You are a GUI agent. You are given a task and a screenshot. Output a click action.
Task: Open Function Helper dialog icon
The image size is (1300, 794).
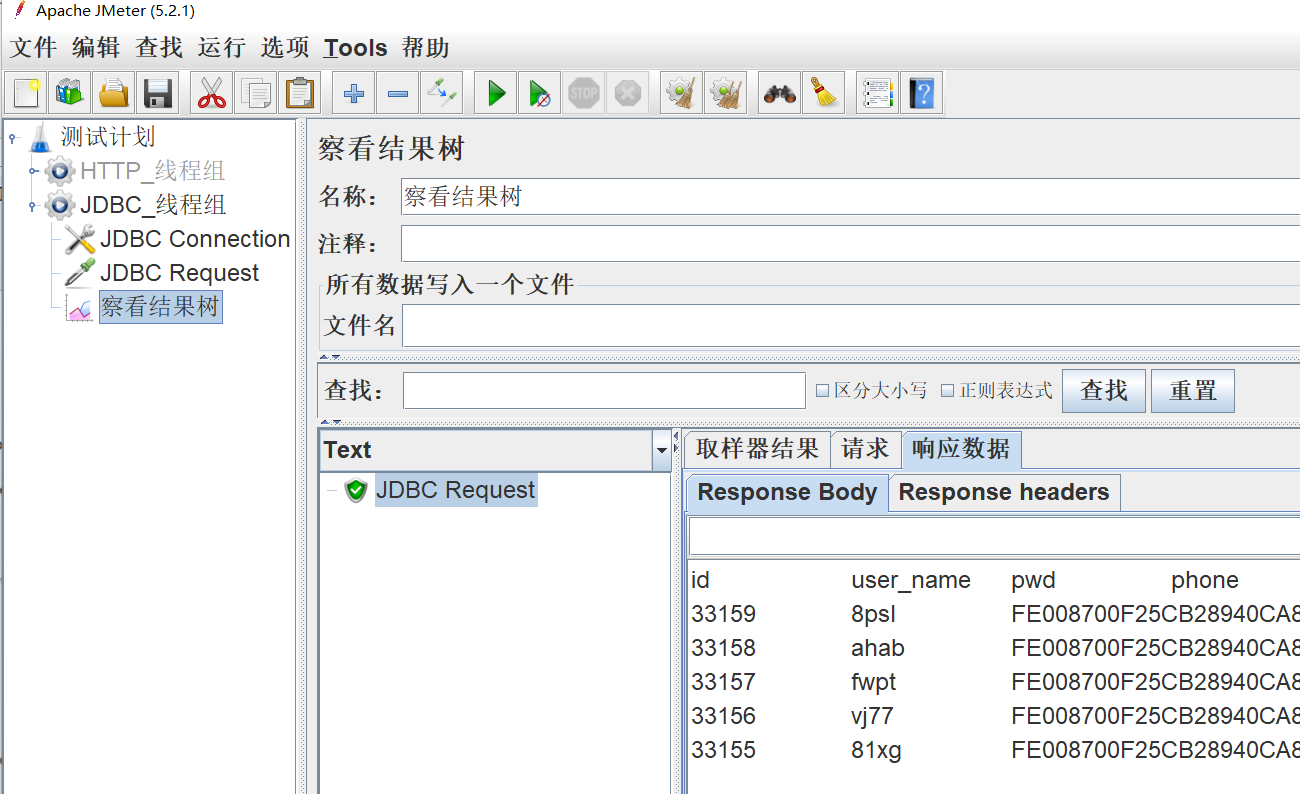pyautogui.click(x=877, y=94)
